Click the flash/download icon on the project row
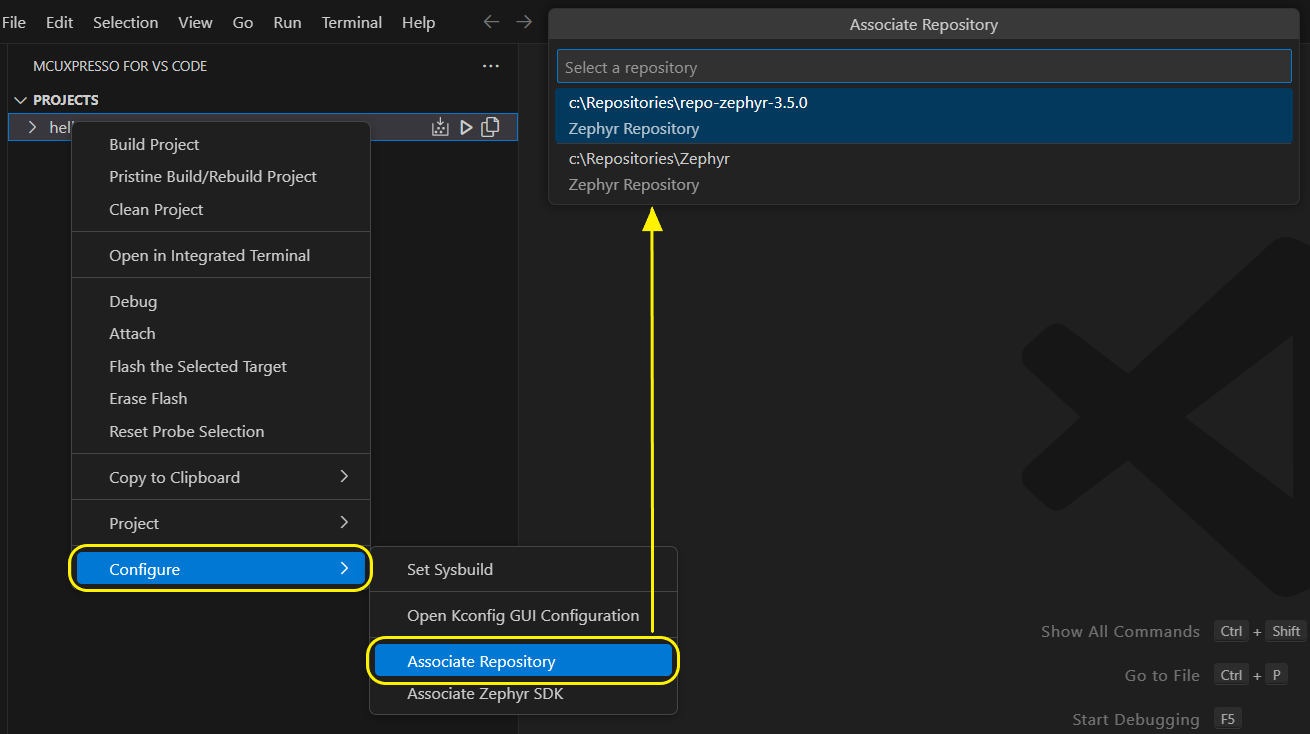 pyautogui.click(x=440, y=126)
